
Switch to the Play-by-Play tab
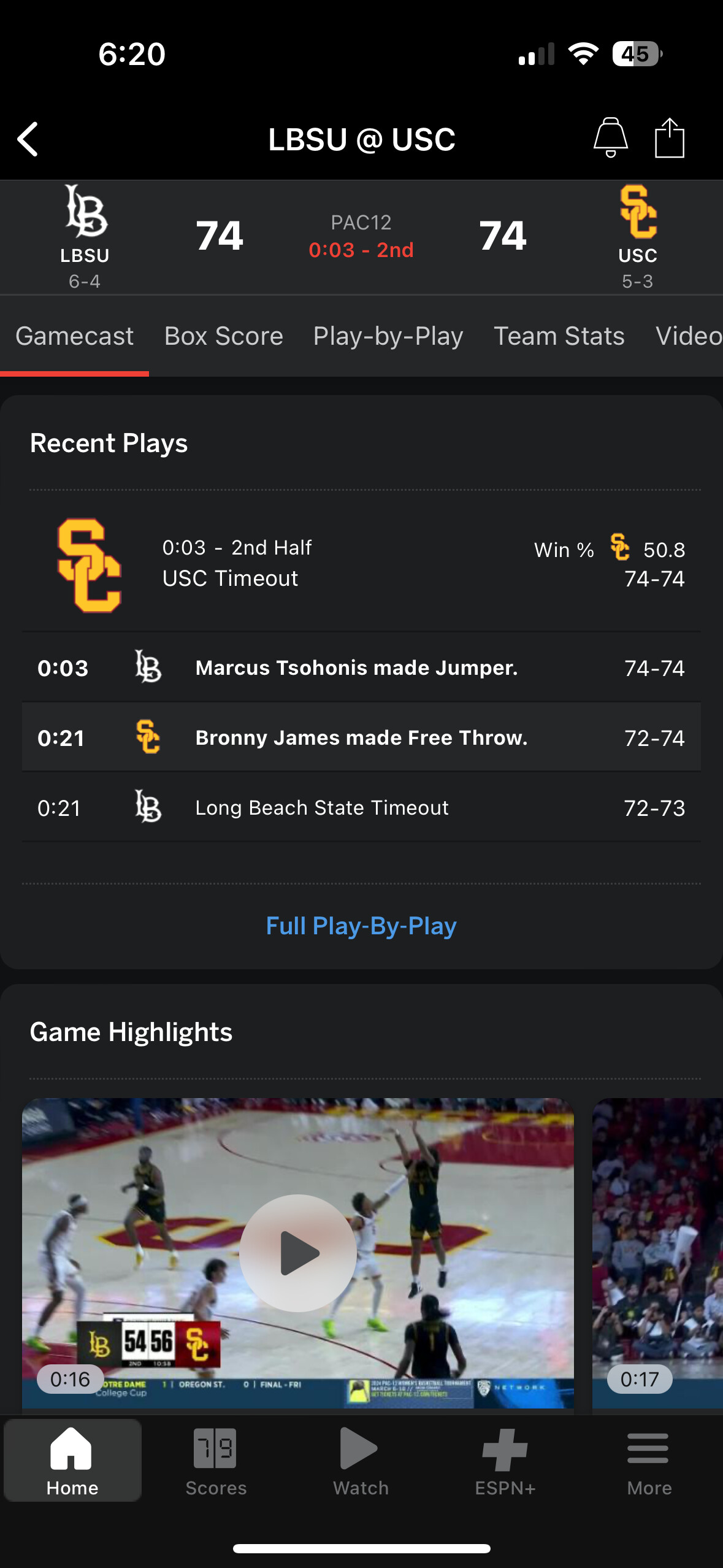[388, 336]
